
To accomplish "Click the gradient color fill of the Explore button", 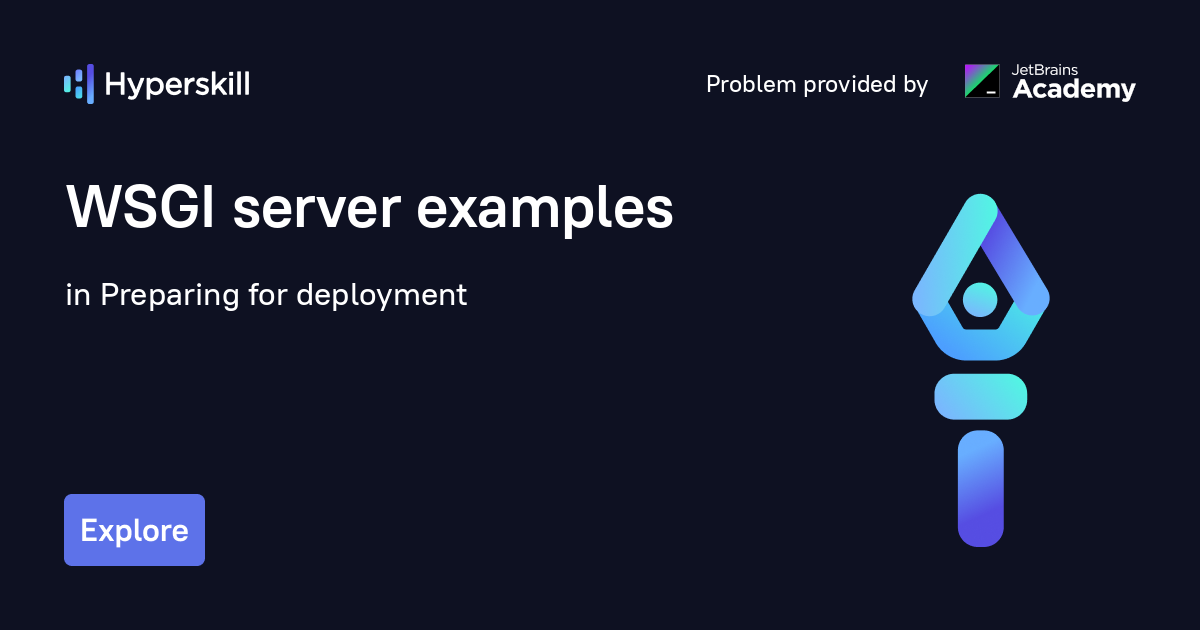I will tap(134, 529).
